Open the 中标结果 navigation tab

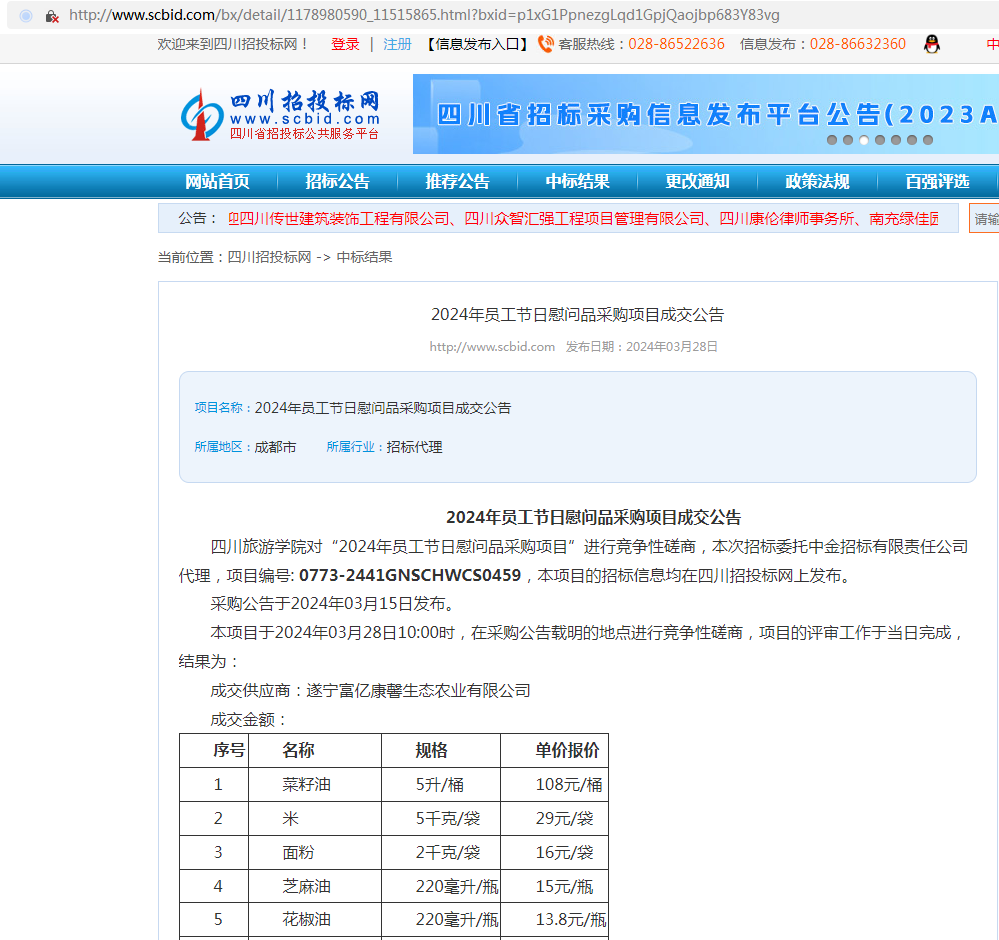tap(578, 182)
